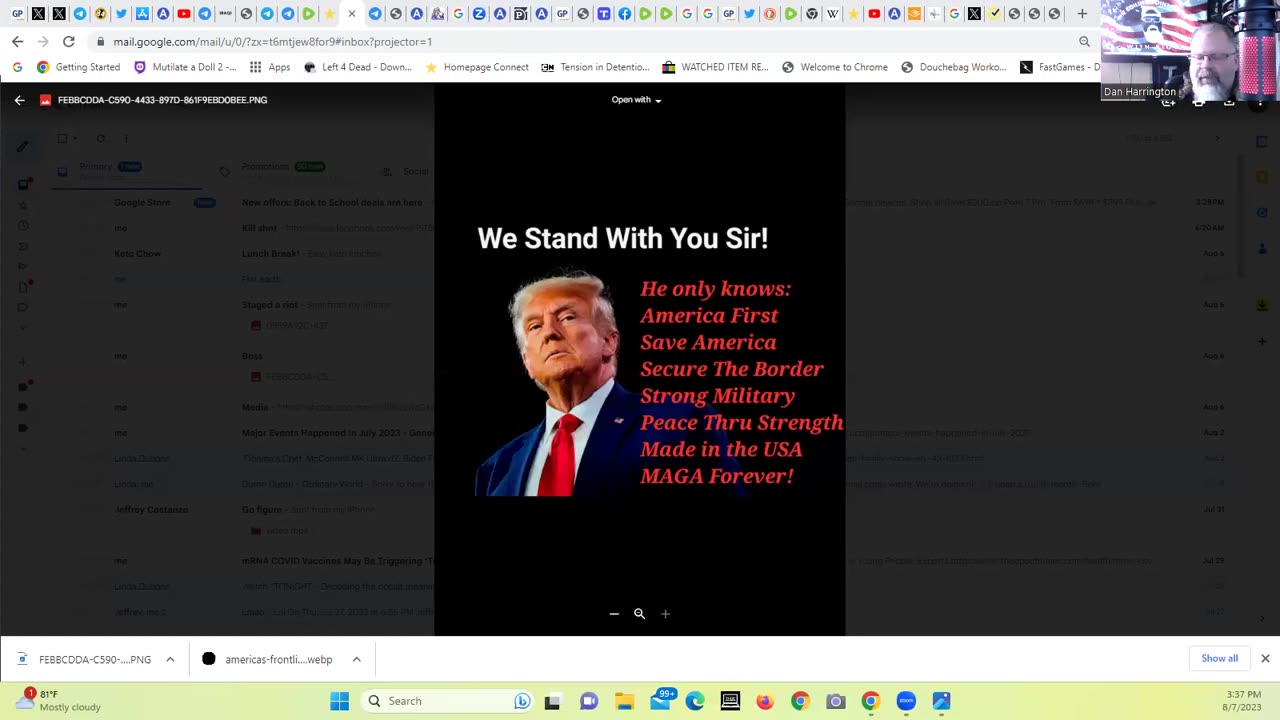Open File Explorer from the taskbar
This screenshot has height=720, width=1280.
tap(624, 701)
